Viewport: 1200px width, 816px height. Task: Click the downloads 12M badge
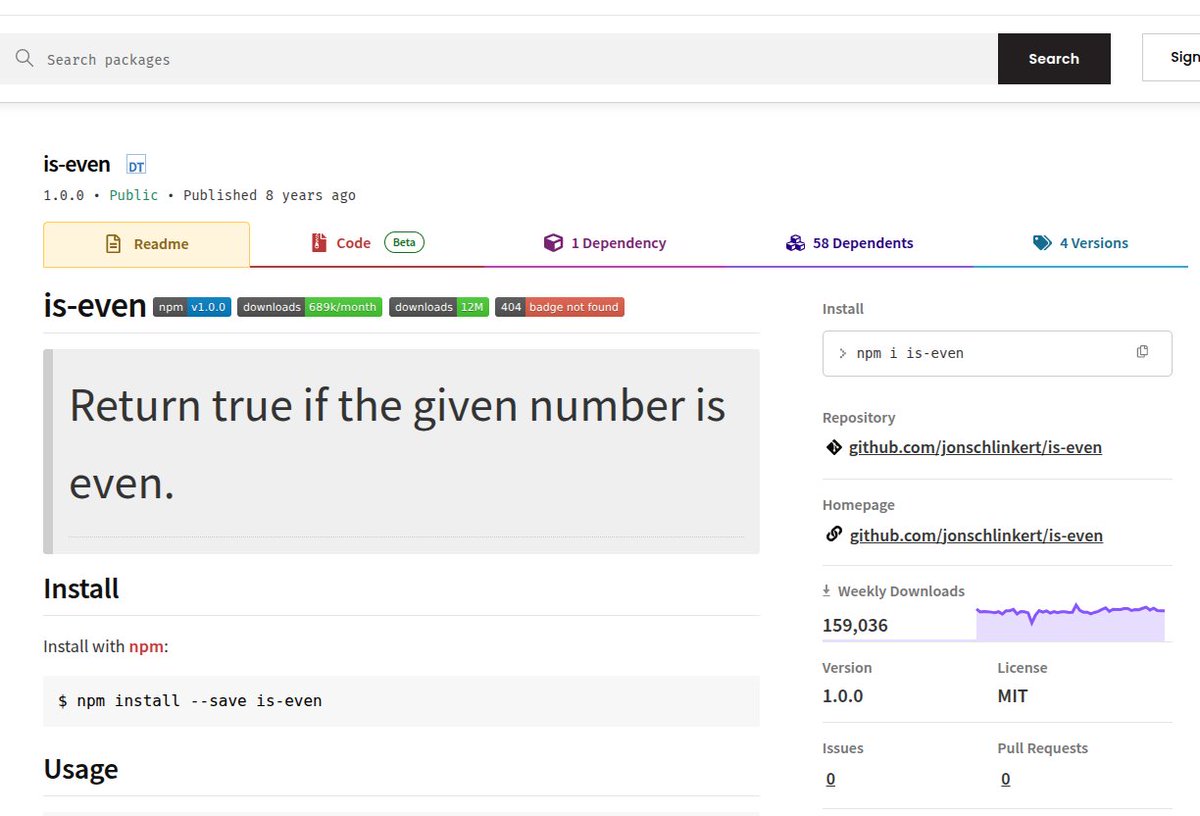(439, 307)
